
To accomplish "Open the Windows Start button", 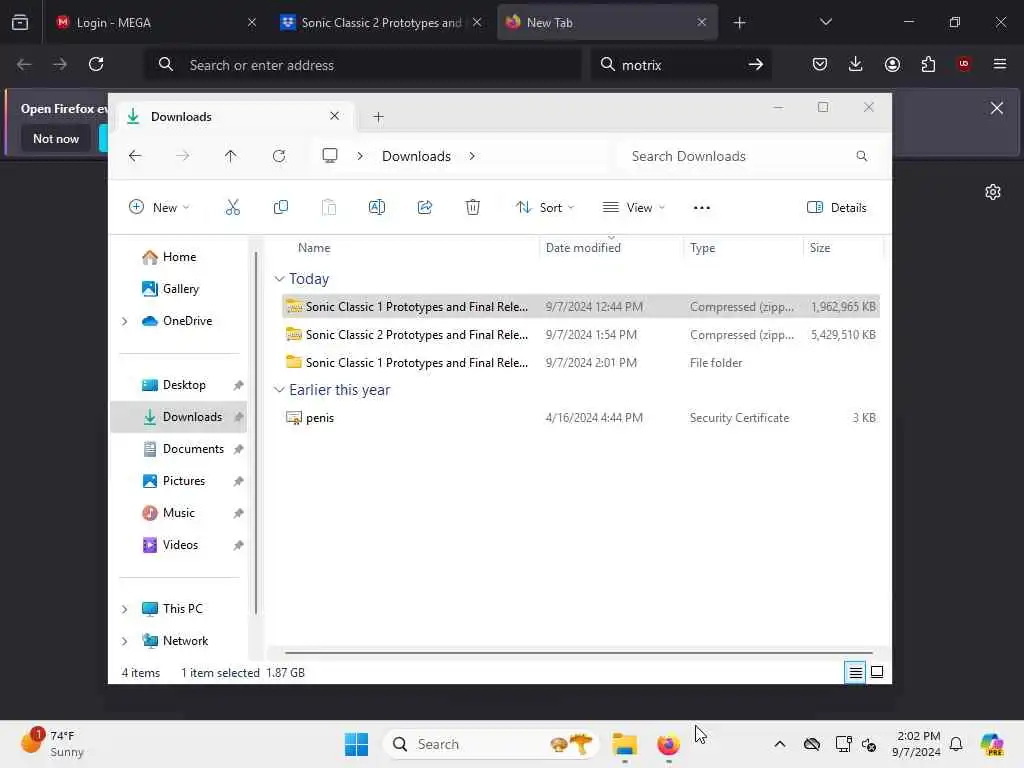I will tap(356, 744).
